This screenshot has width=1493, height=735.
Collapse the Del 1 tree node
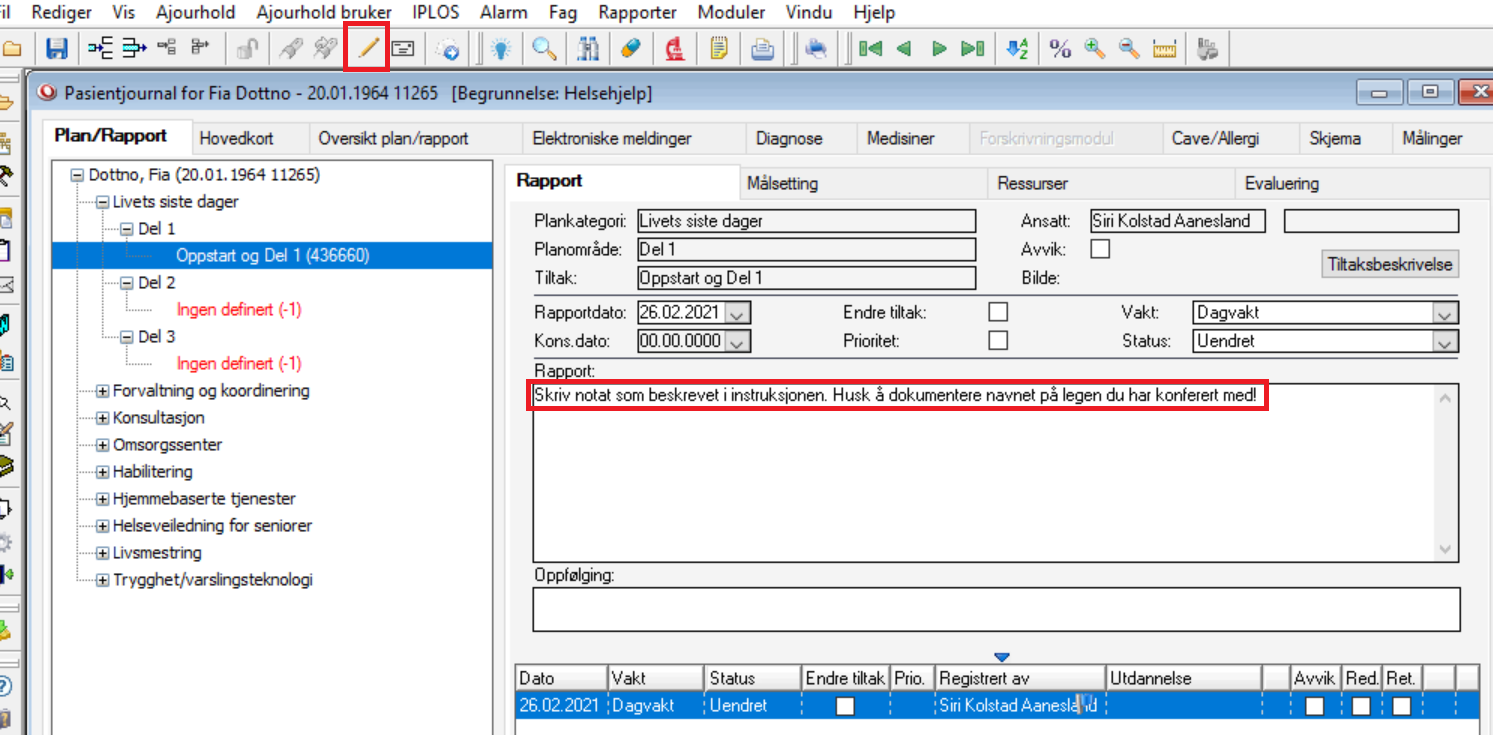pos(126,229)
